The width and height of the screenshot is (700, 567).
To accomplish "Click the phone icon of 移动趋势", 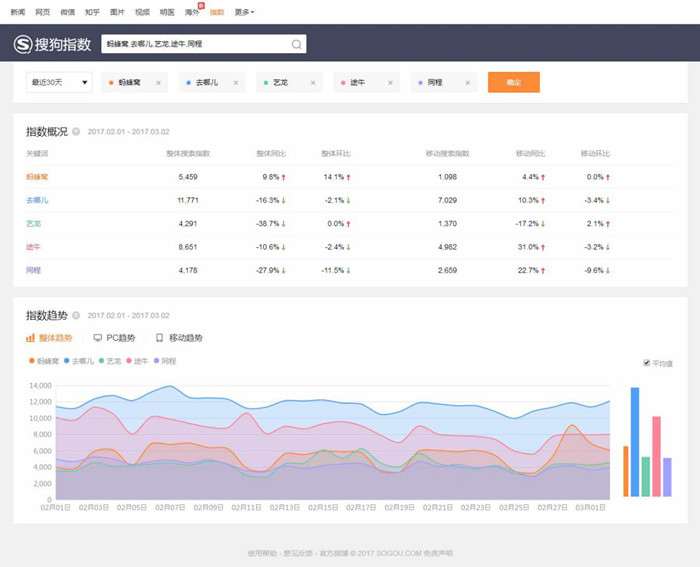I will tap(159, 338).
